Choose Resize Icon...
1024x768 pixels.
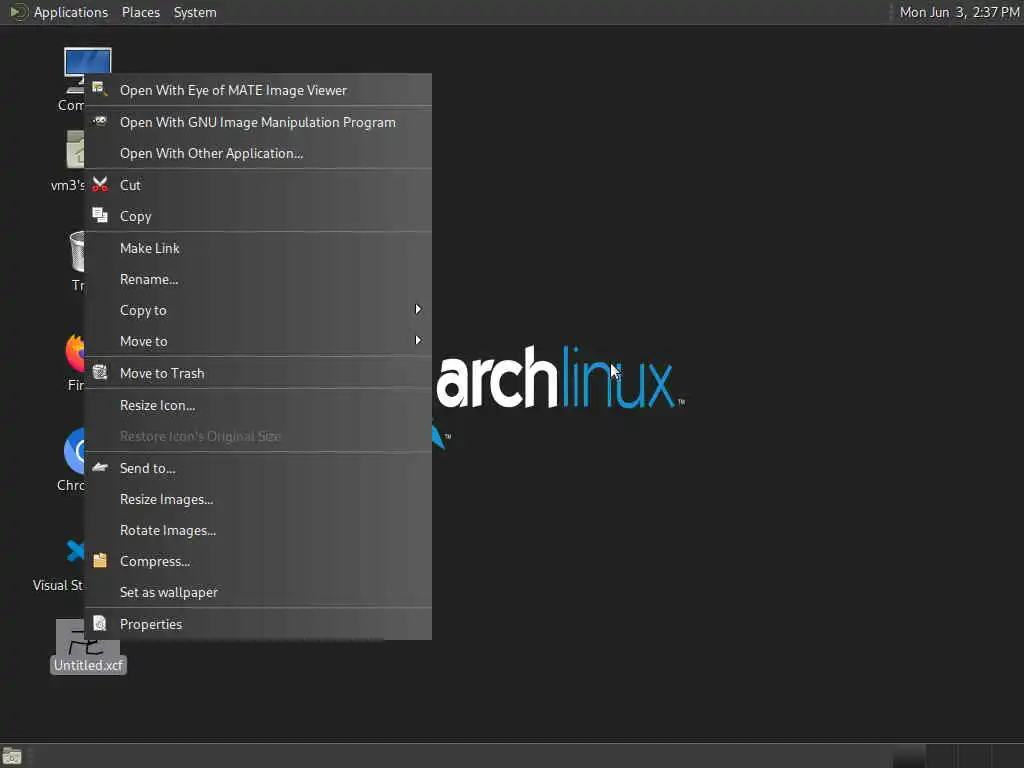(x=258, y=406)
